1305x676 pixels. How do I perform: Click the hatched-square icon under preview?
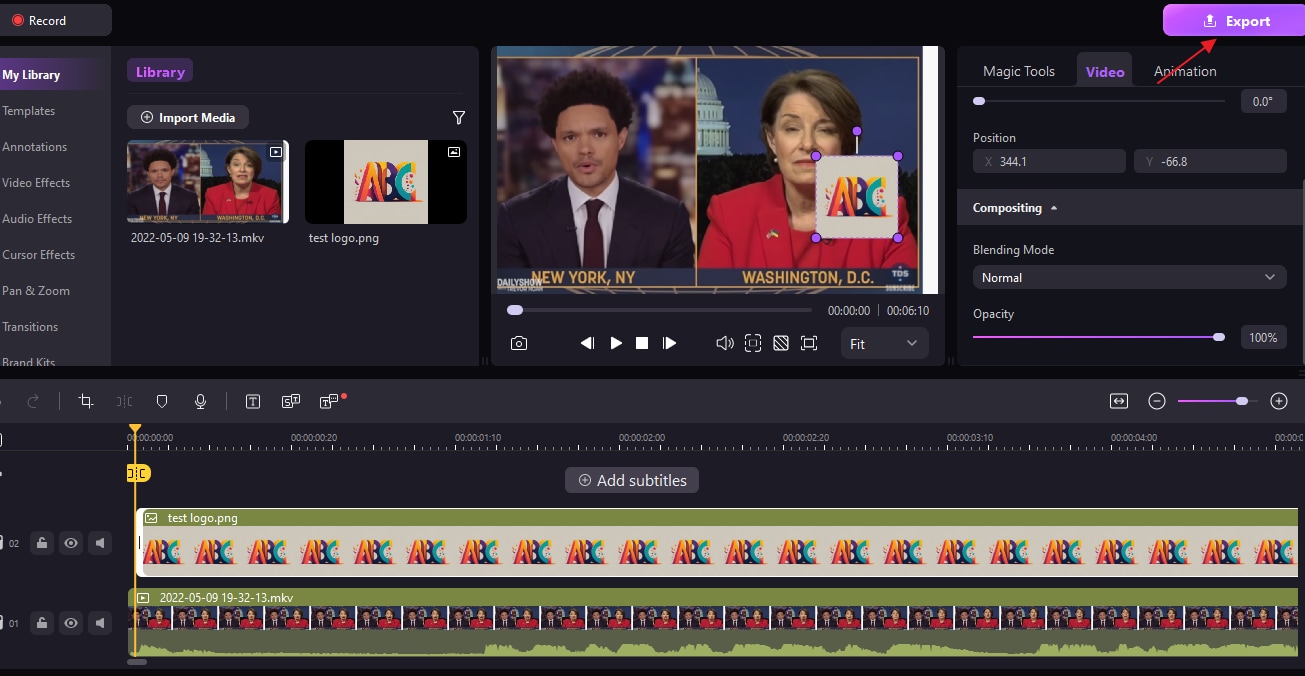coord(781,343)
